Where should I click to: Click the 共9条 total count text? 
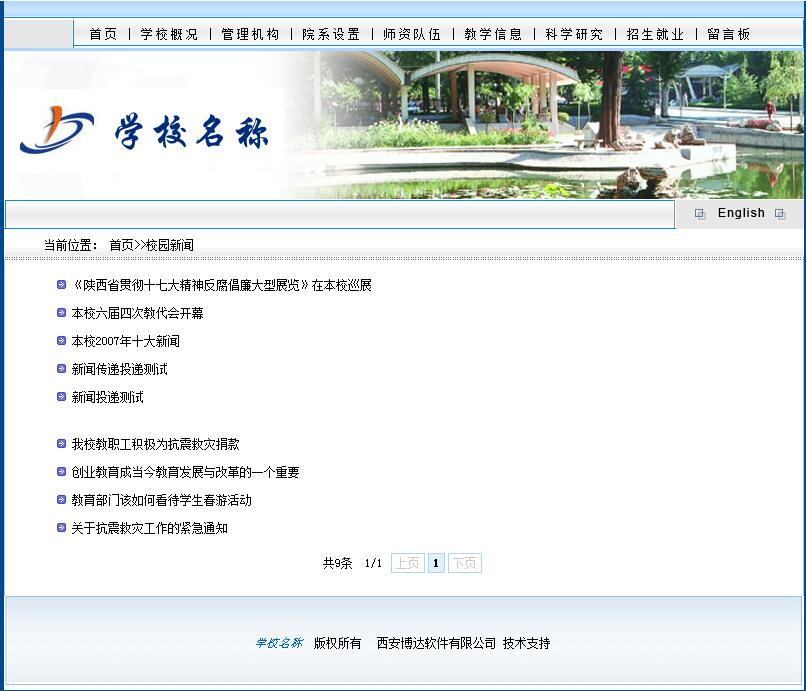337,563
